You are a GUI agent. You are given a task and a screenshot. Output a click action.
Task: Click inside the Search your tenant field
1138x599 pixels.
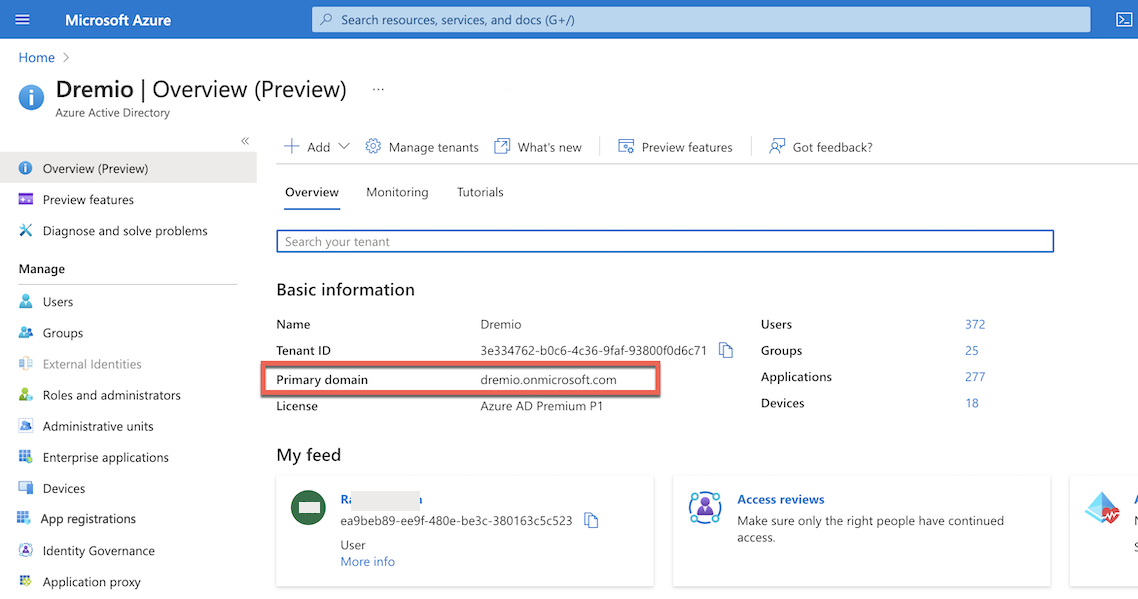tap(664, 241)
